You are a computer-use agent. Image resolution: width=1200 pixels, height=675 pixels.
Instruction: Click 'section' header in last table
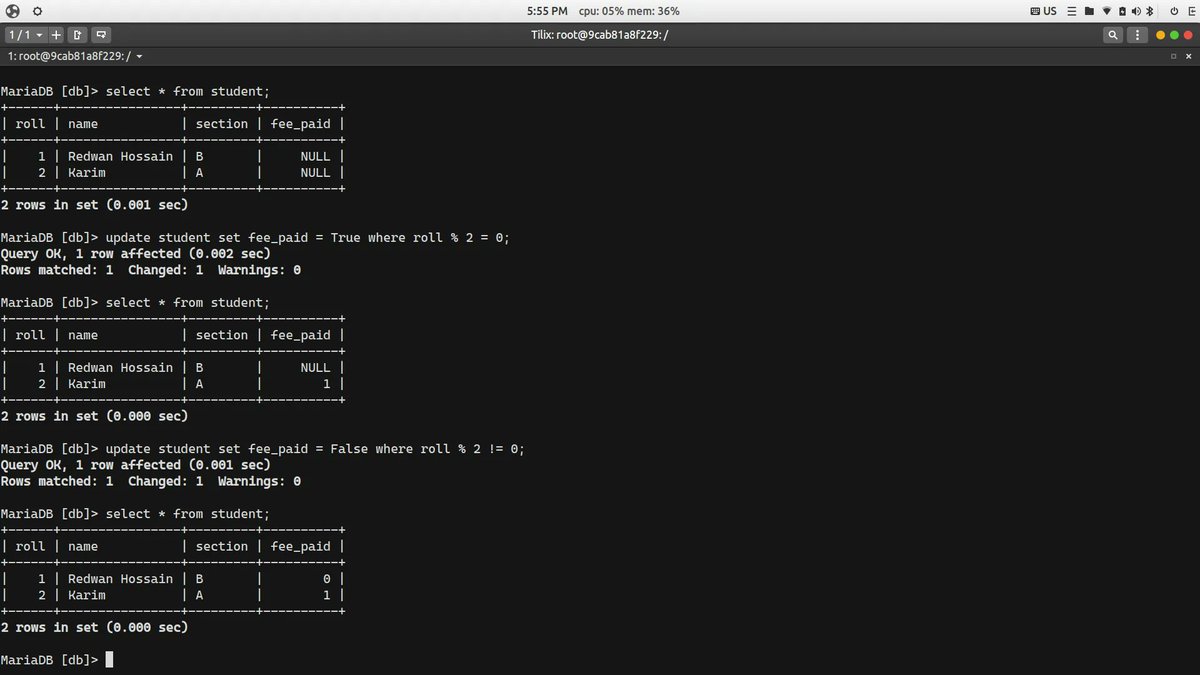222,547
